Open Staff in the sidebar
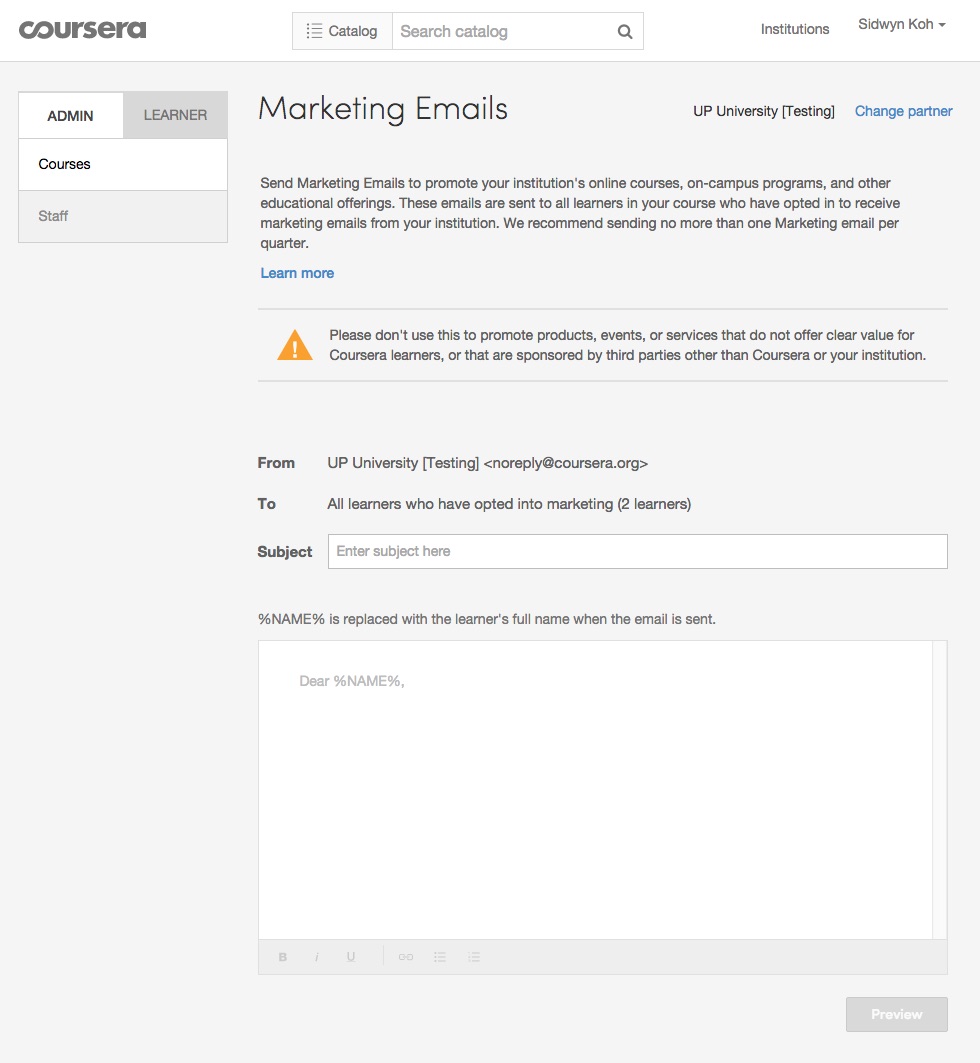The height and width of the screenshot is (1063, 980). tap(53, 216)
